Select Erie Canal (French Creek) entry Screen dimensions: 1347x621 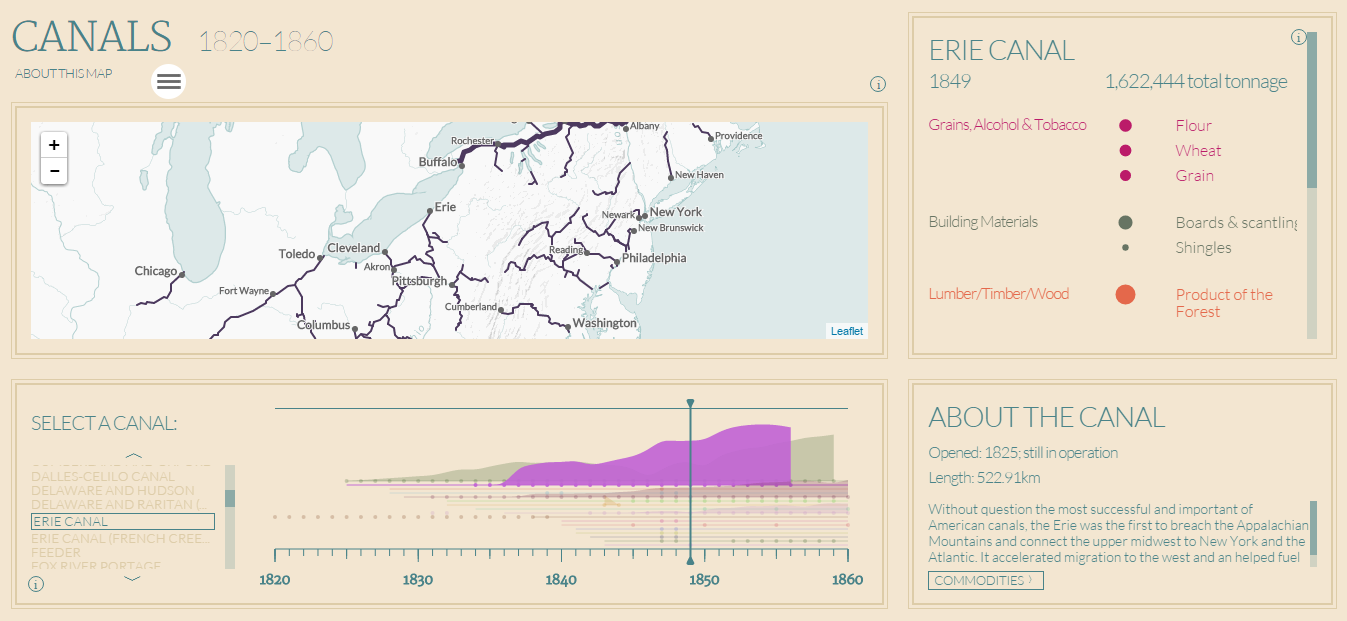coord(121,539)
